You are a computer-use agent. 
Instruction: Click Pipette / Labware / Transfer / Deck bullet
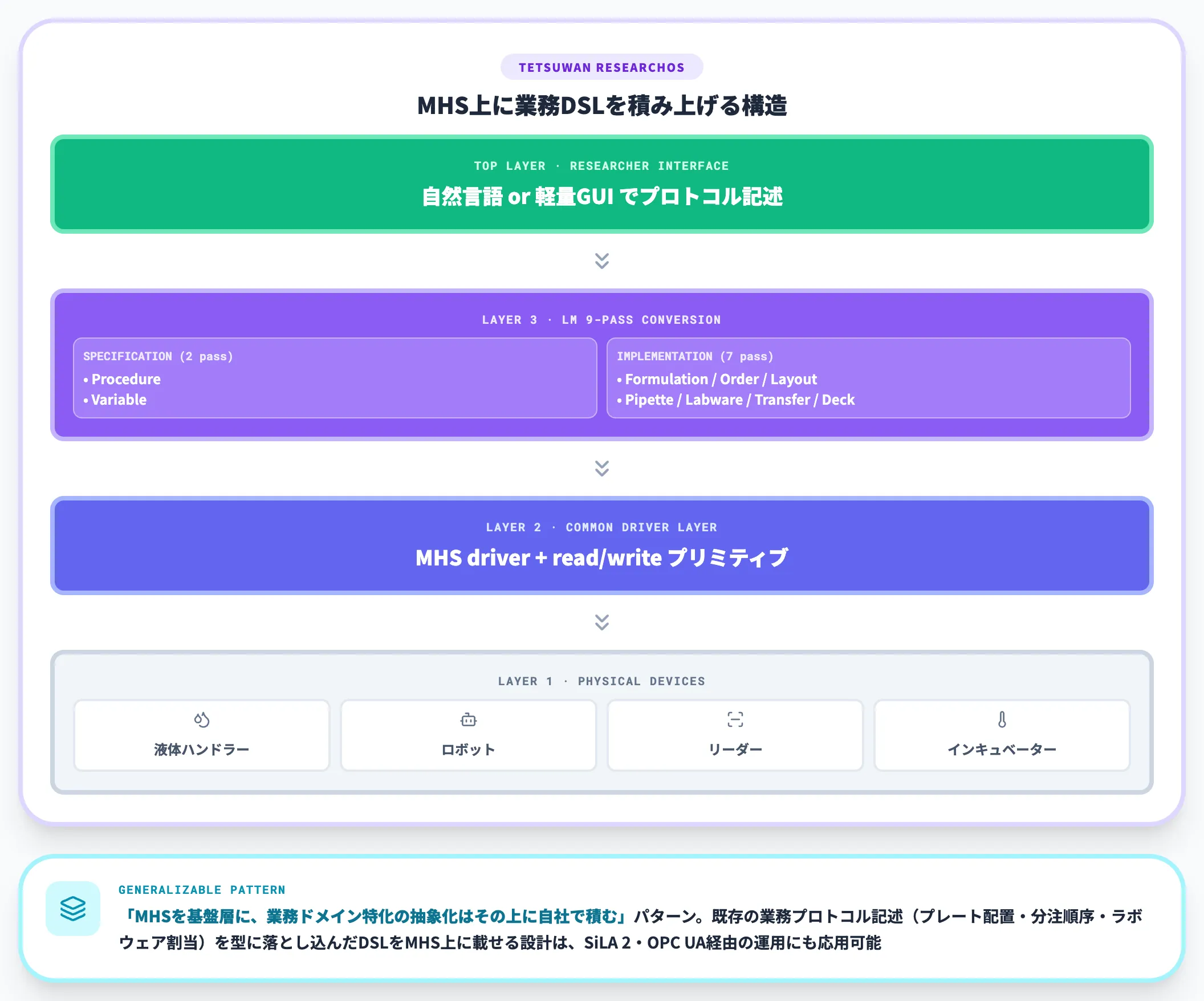(736, 400)
